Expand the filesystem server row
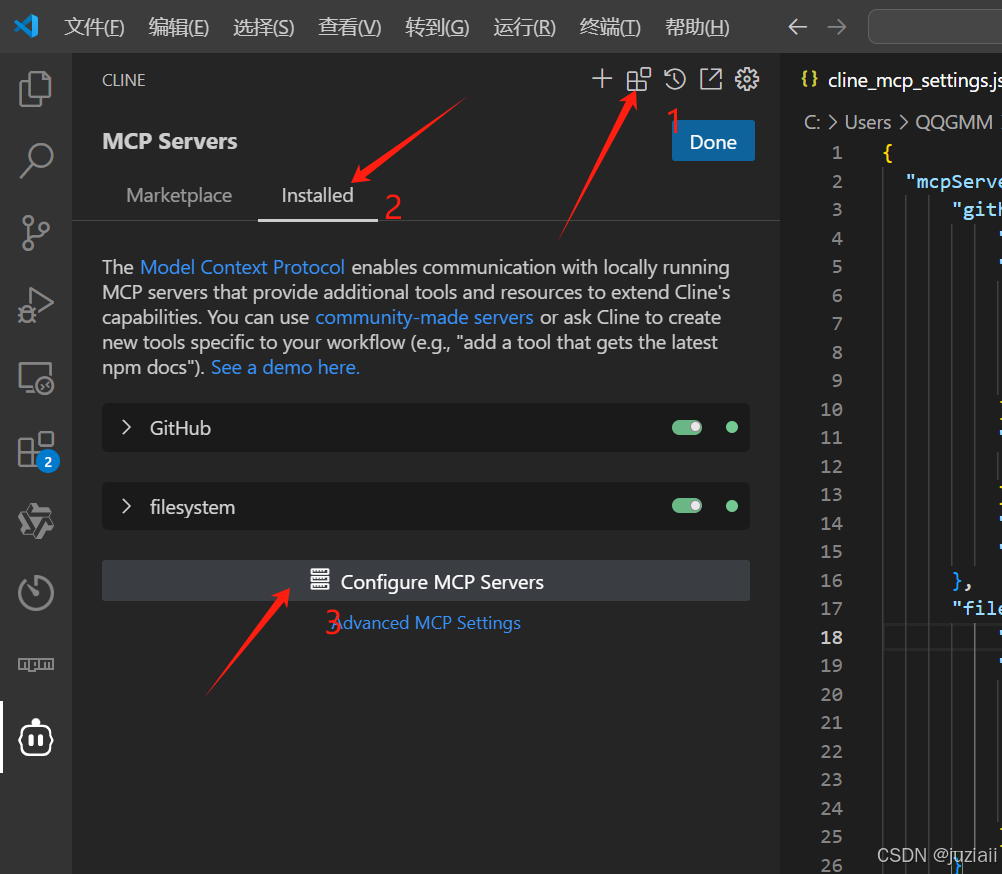Screen dimensions: 1002x874 click(127, 507)
